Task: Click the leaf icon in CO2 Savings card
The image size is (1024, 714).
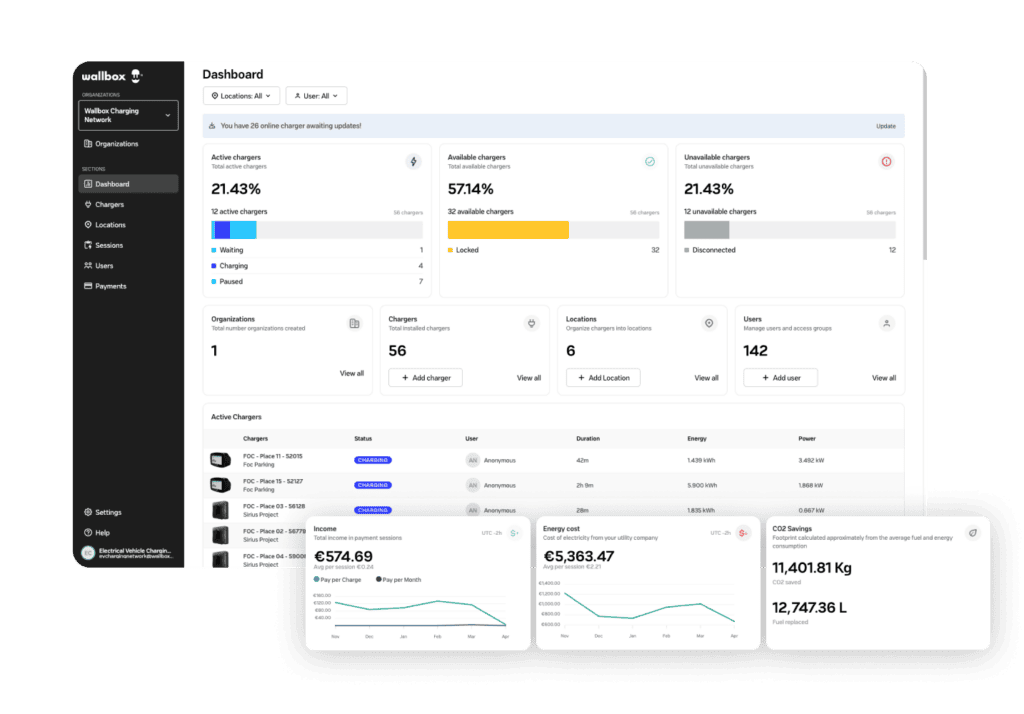Action: tap(971, 533)
